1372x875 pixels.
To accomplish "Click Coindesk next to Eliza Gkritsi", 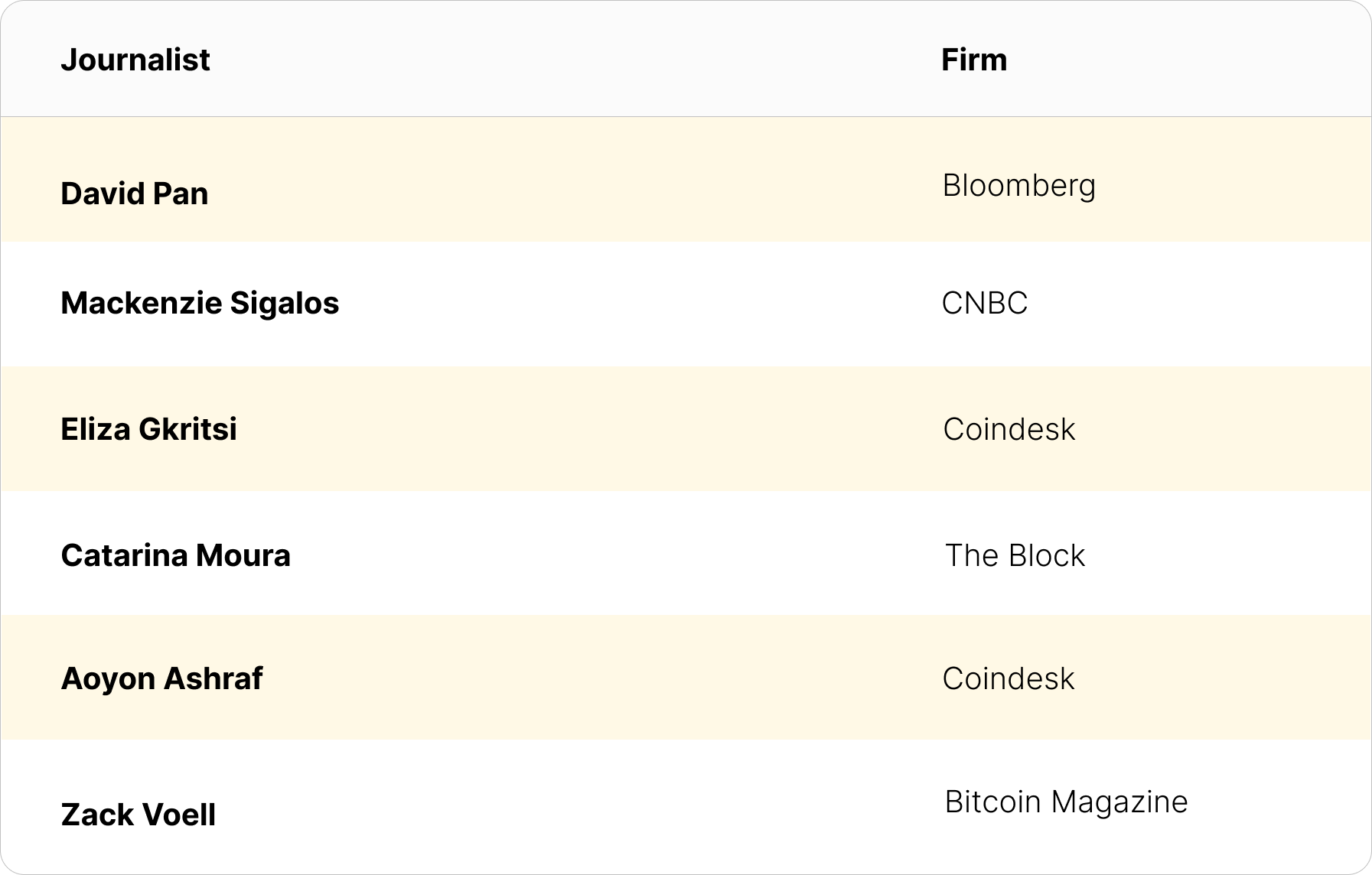I will tap(1009, 429).
